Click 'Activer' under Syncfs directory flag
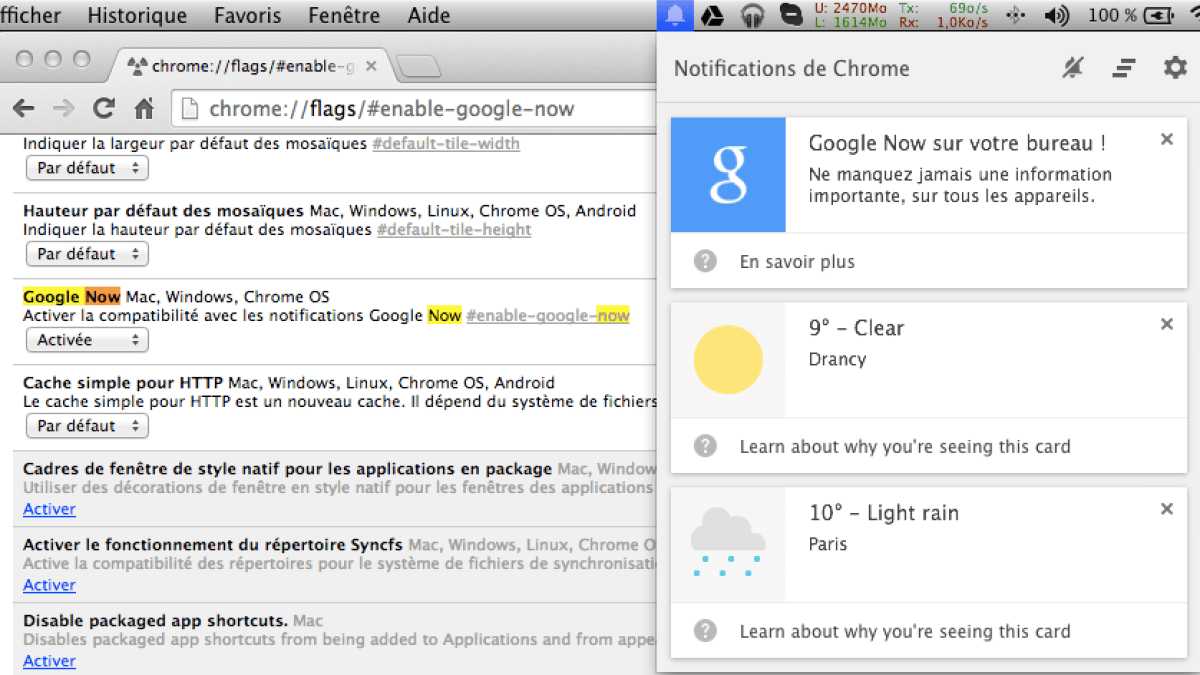Viewport: 1200px width, 675px height. (49, 585)
